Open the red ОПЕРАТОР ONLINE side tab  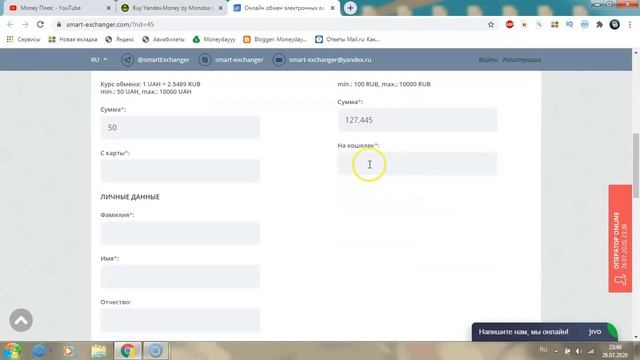pos(620,238)
